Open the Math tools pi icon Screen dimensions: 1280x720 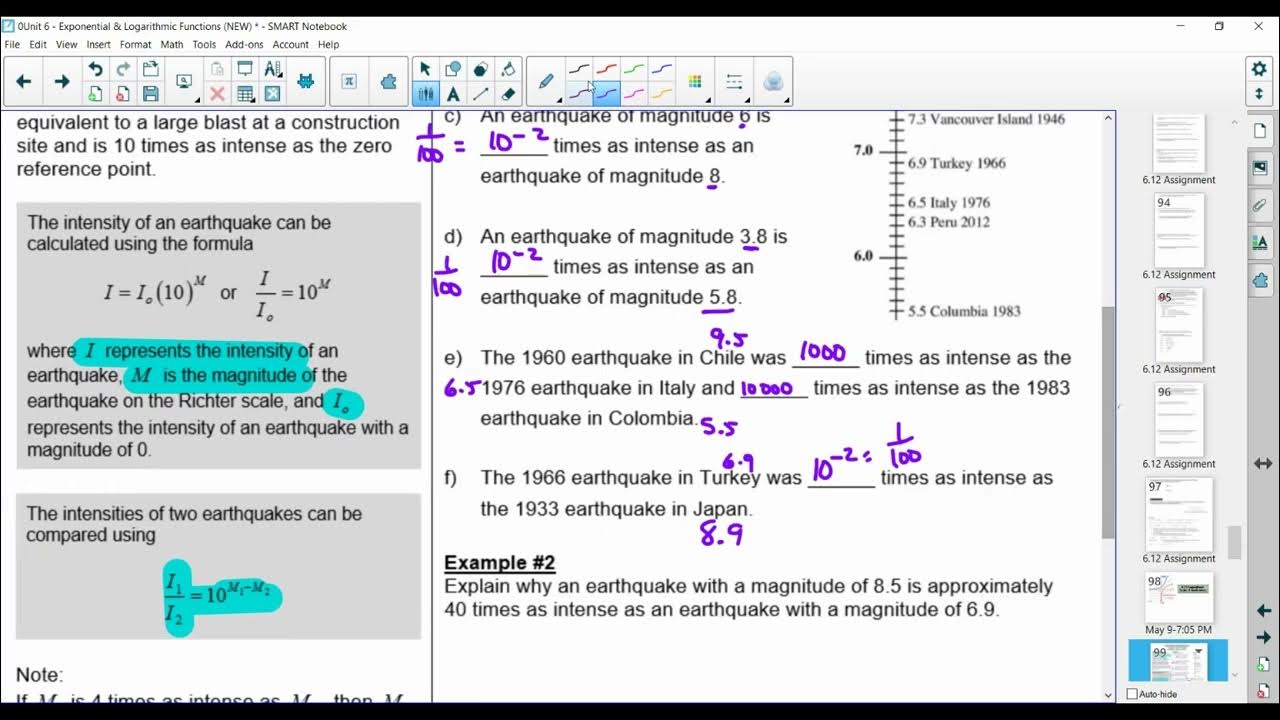pyautogui.click(x=349, y=82)
